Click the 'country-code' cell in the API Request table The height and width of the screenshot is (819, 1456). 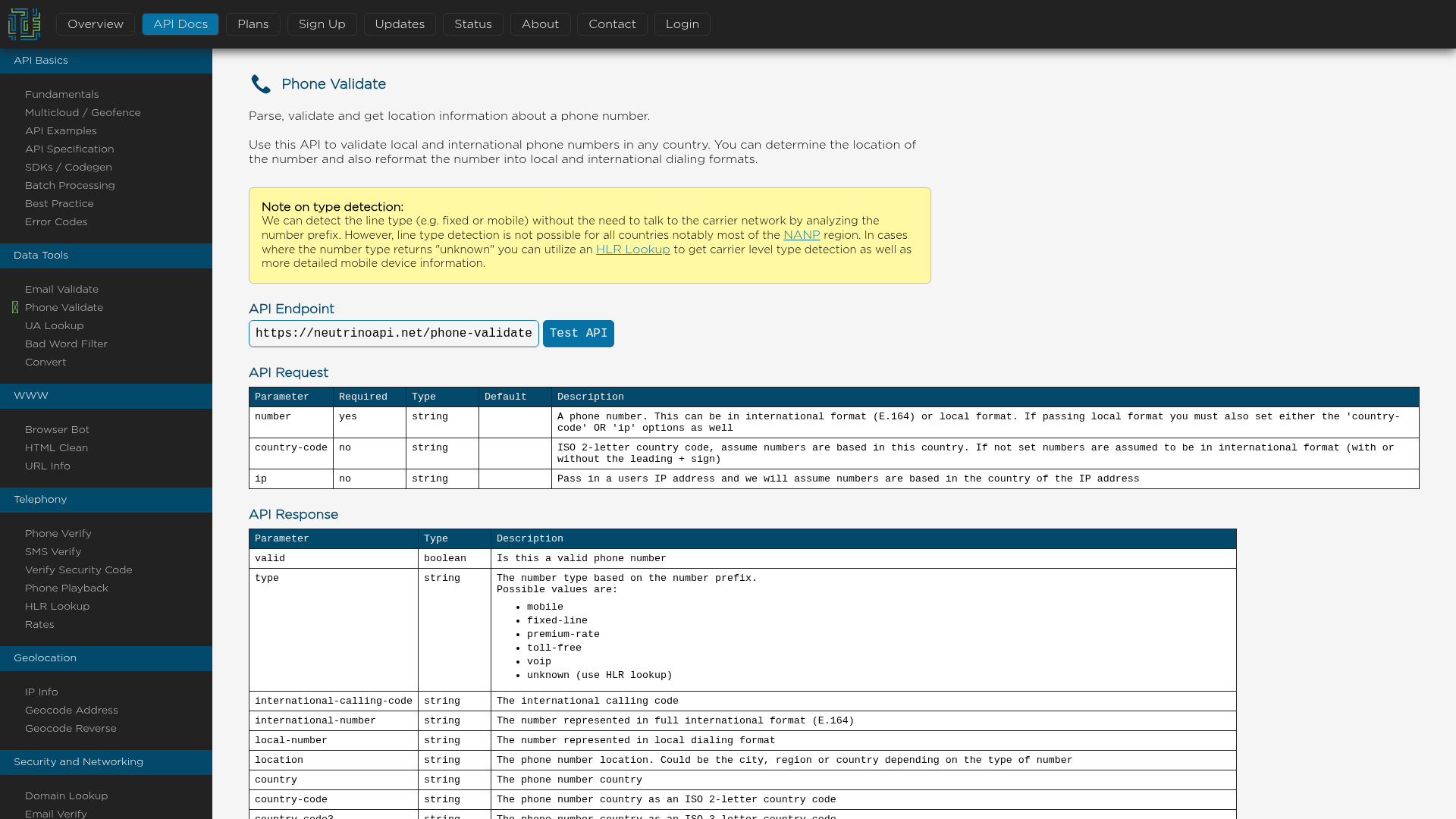[x=291, y=453]
